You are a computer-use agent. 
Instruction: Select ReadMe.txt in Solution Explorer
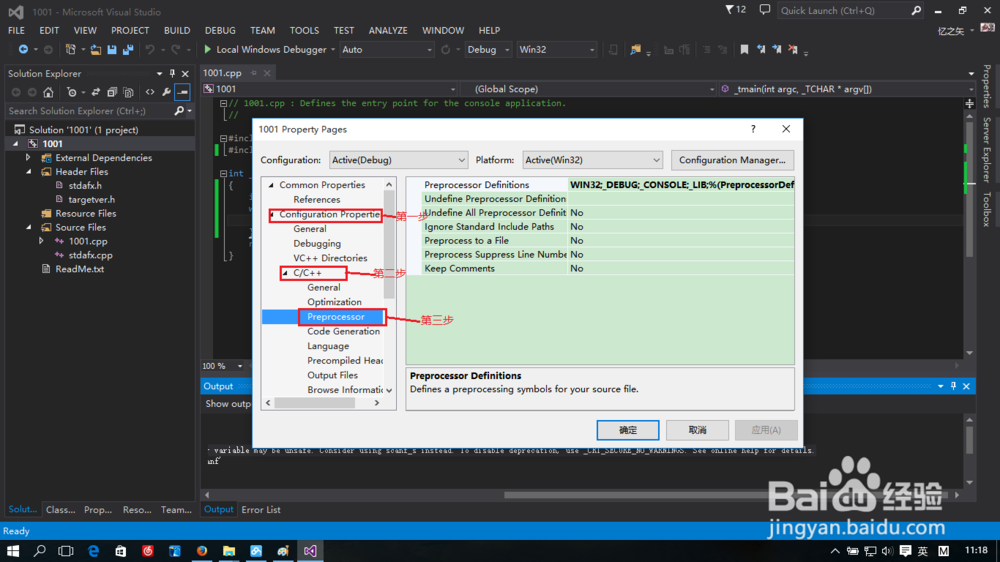[80, 269]
